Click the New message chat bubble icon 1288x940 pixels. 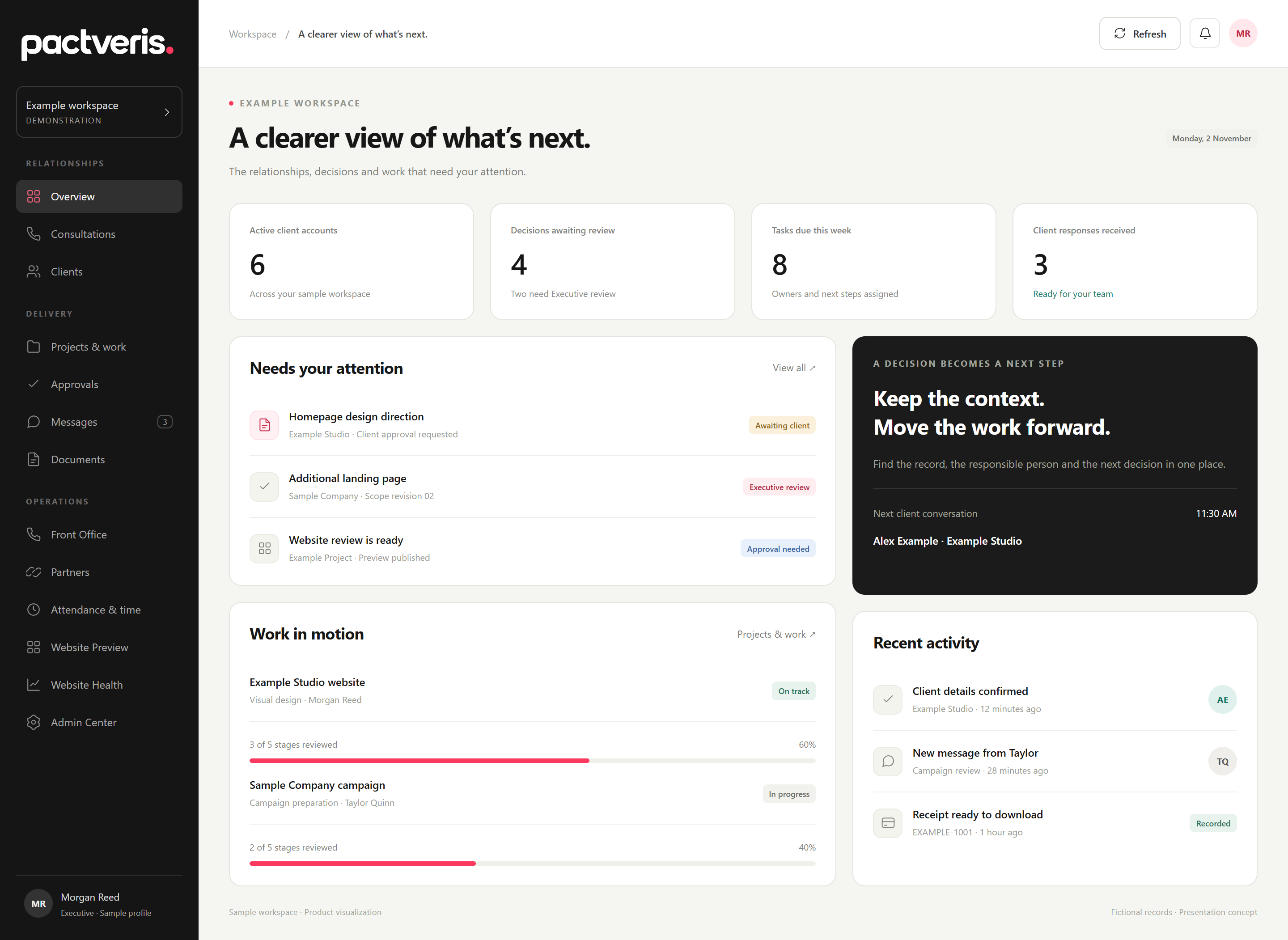point(887,761)
